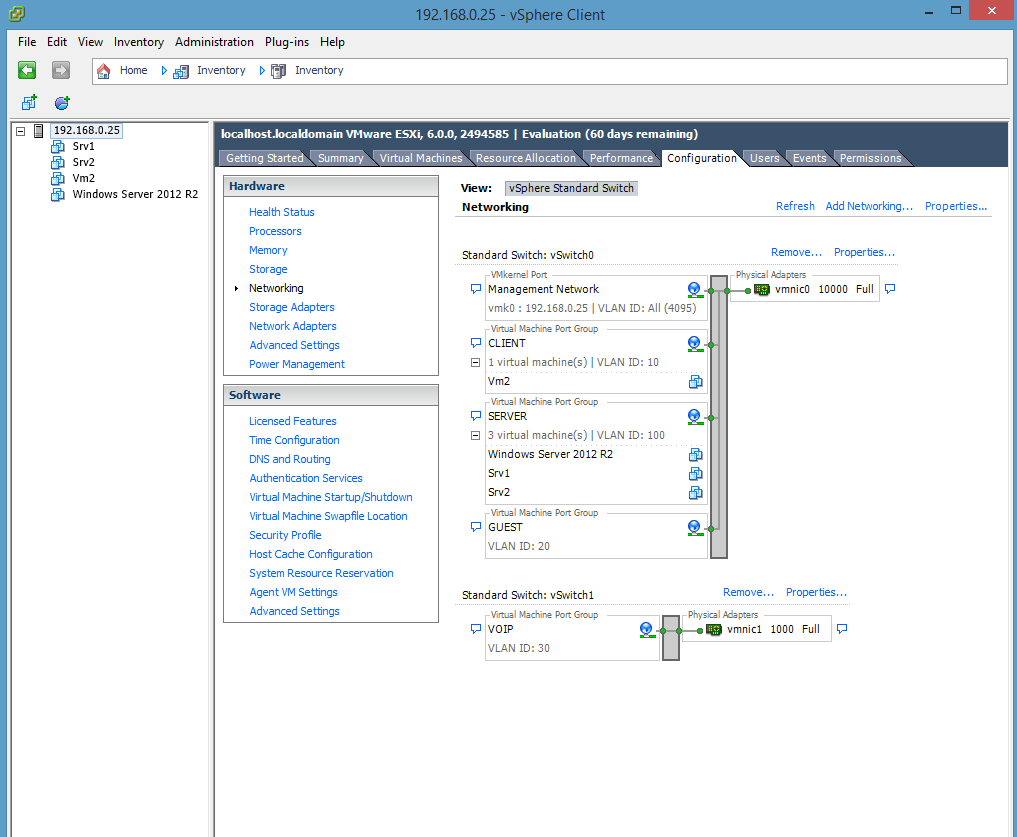Open the Network Adapters hardware link
Viewport: 1017px width, 837px height.
point(293,326)
